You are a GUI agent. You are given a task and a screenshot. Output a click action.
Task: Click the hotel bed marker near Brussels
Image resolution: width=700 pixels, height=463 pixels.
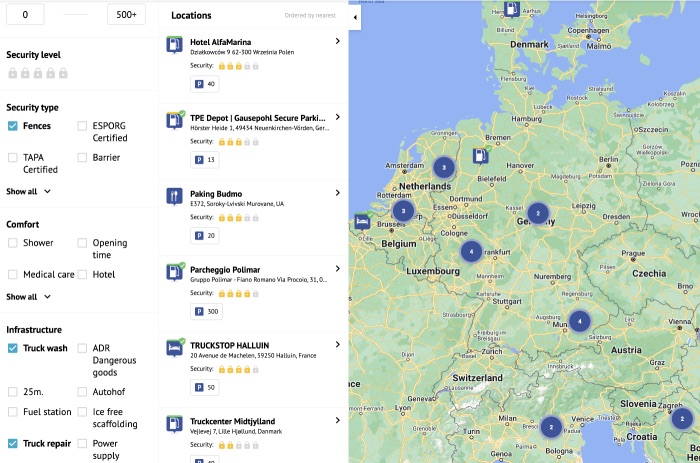pyautogui.click(x=362, y=221)
